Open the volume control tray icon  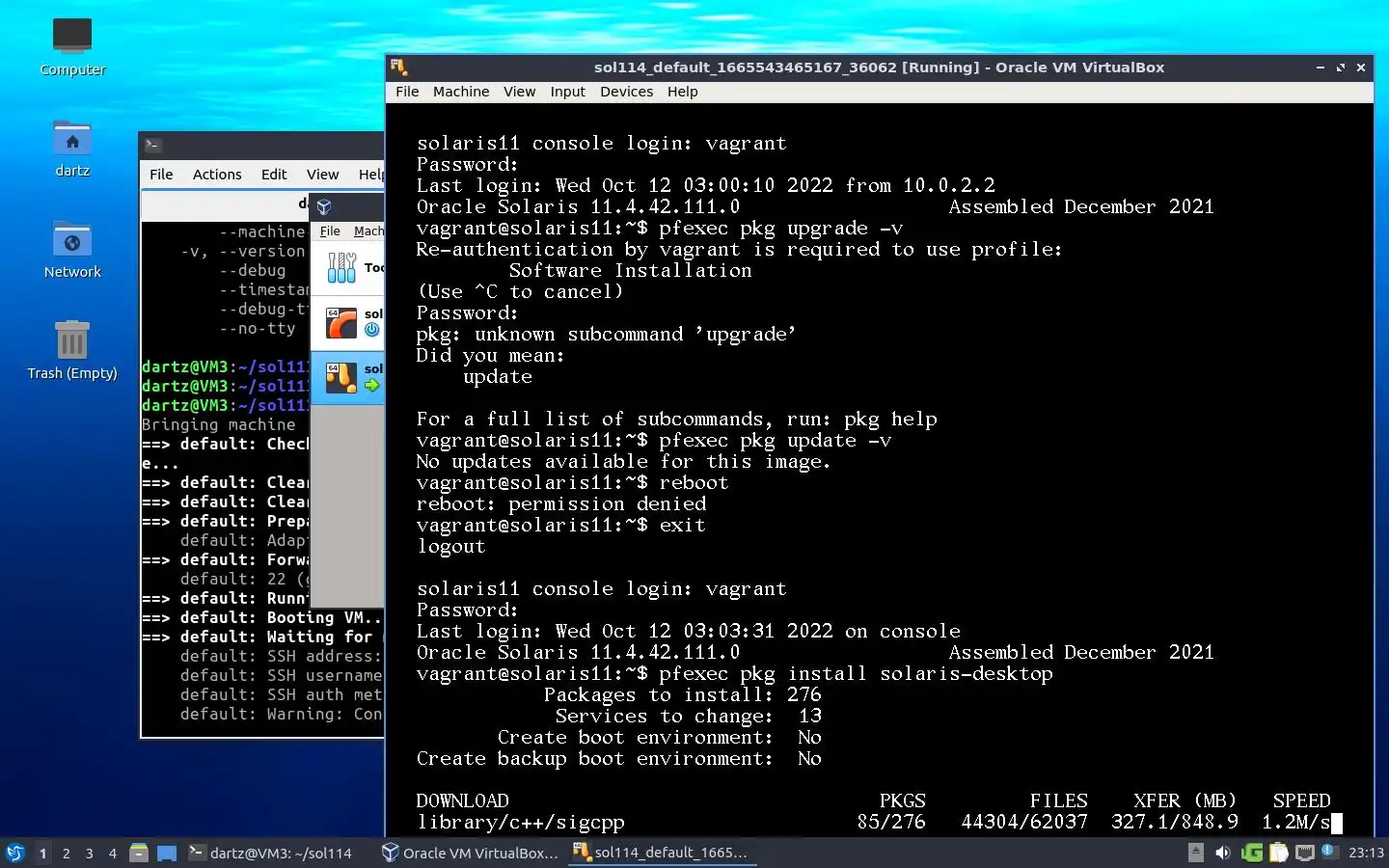pos(1223,853)
